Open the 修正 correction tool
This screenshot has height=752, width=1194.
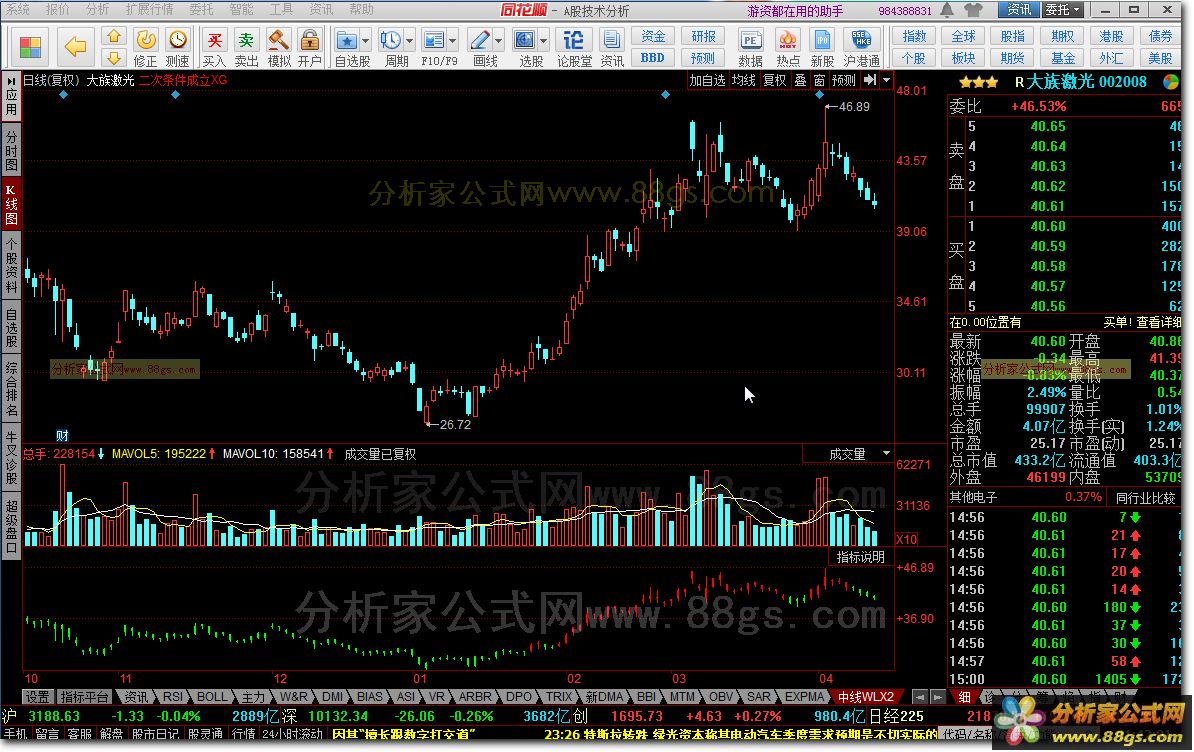pyautogui.click(x=145, y=47)
